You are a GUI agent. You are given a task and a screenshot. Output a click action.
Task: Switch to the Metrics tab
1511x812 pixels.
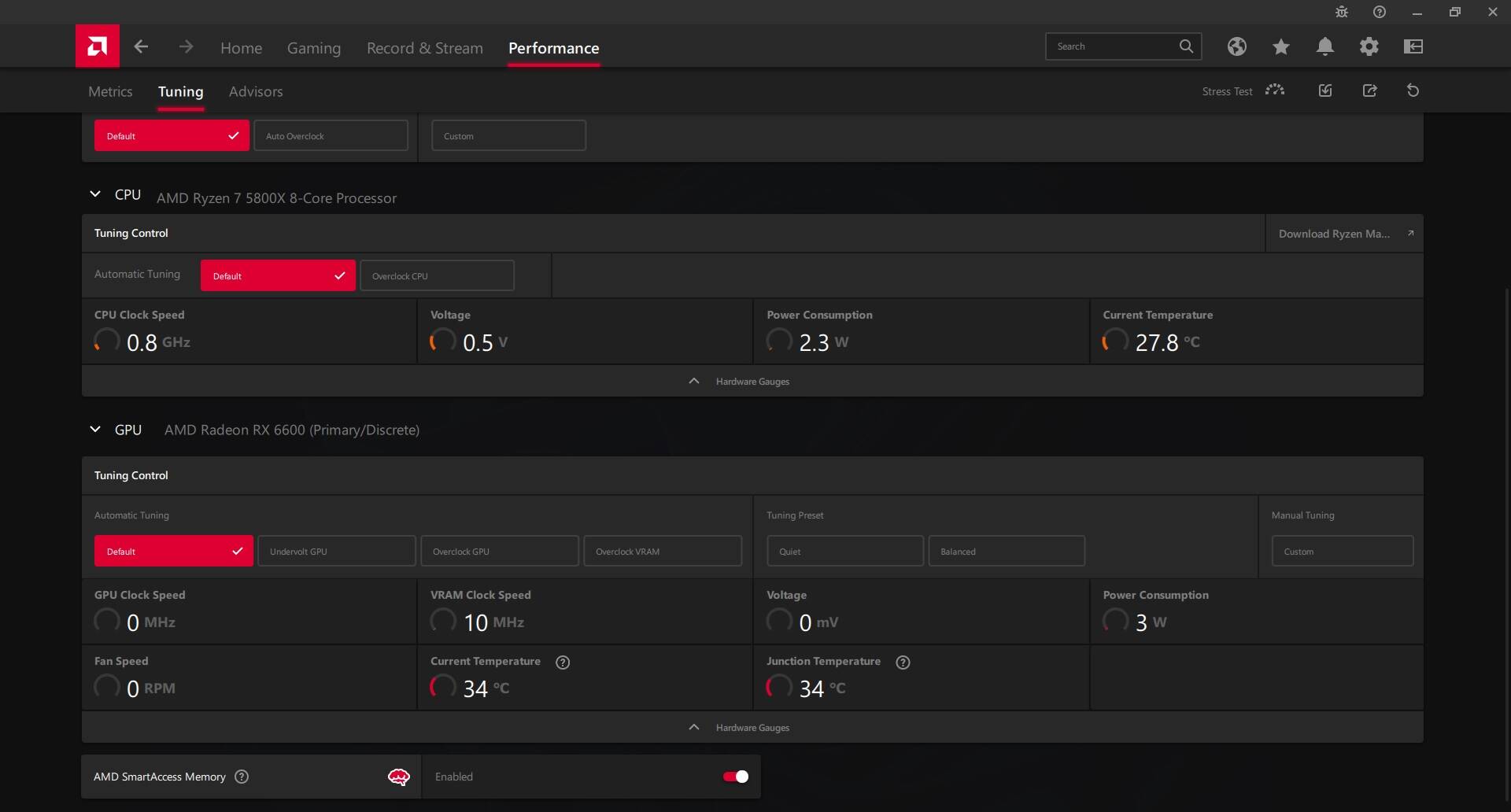coord(110,91)
